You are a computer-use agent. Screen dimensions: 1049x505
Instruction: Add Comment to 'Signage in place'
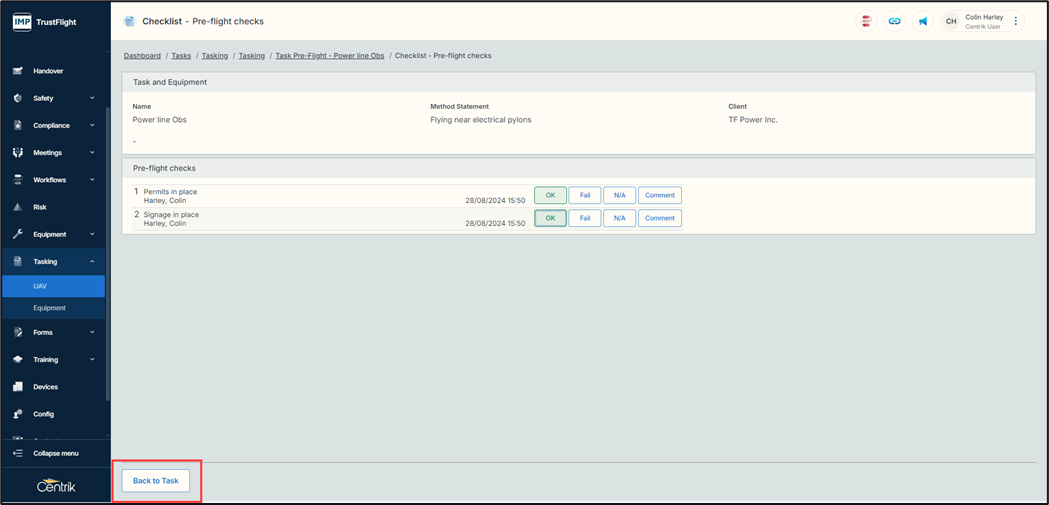click(x=659, y=218)
